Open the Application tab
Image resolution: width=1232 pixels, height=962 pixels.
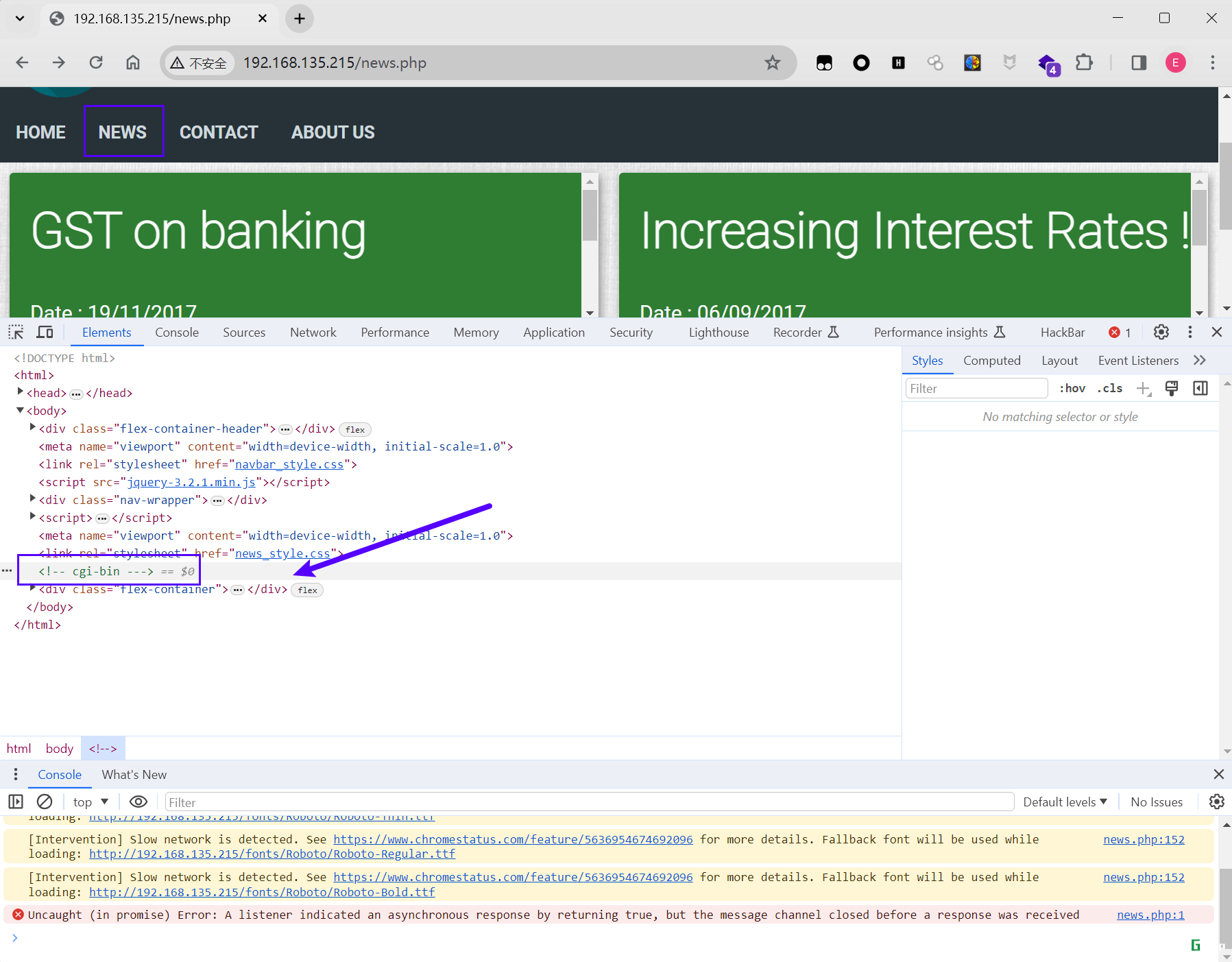(554, 333)
